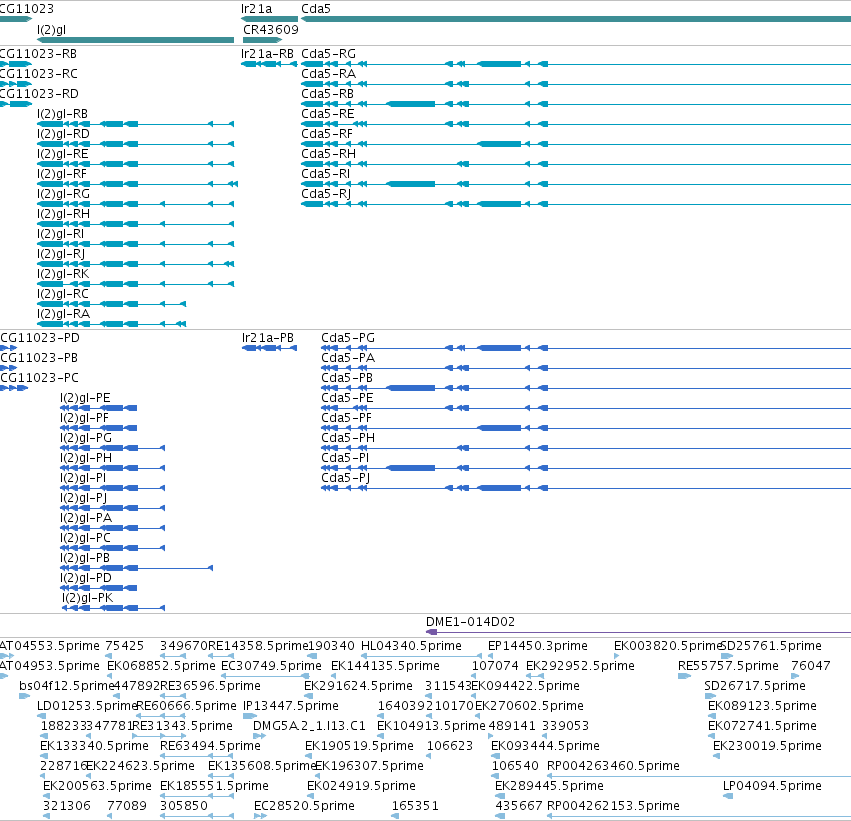Select the RE63494.5prime label
This screenshot has height=821, width=851.
tap(210, 746)
